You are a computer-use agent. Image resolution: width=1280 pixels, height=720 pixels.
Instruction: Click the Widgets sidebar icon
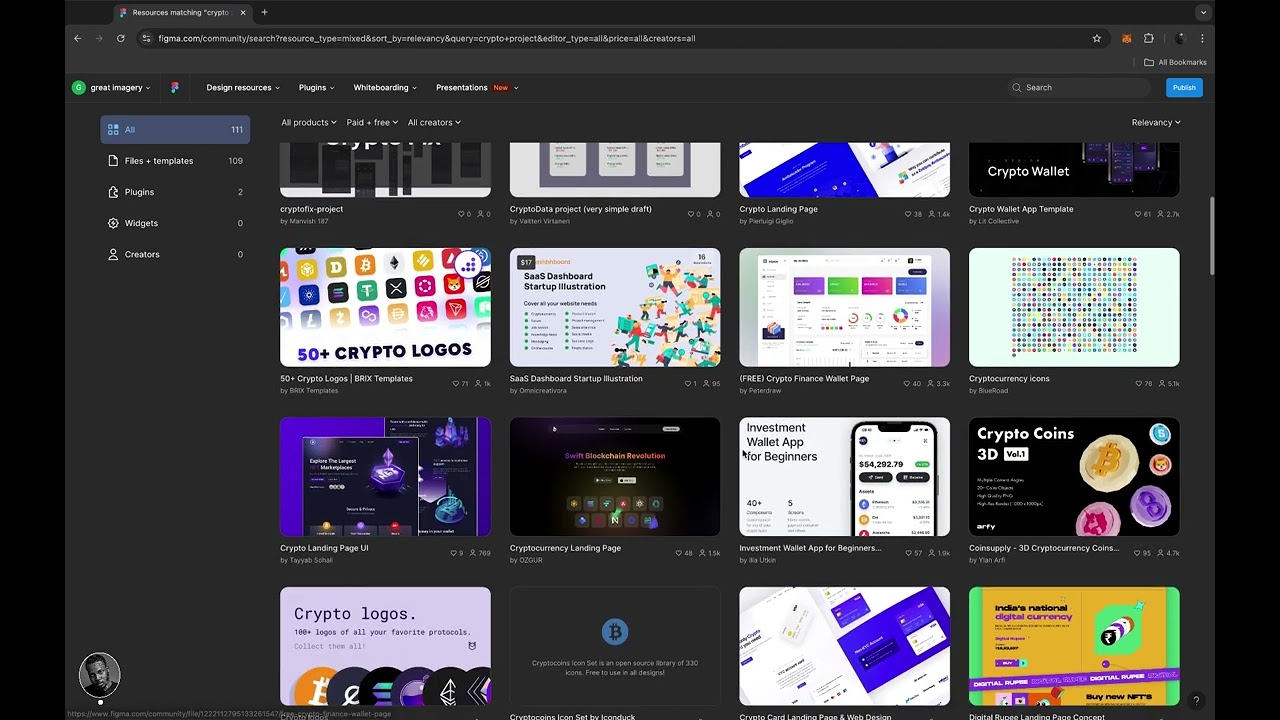[x=113, y=223]
